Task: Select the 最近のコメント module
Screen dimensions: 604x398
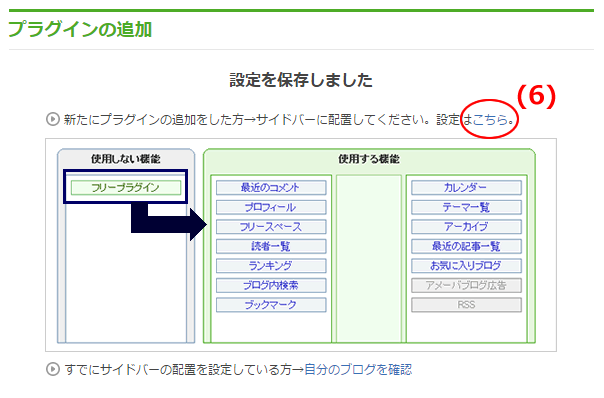Action: click(271, 188)
